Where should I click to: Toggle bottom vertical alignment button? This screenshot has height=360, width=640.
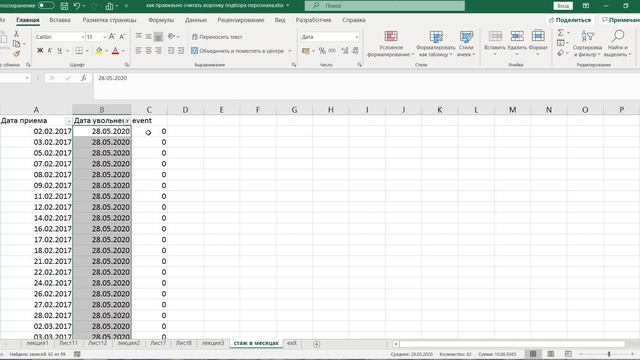(x=158, y=37)
